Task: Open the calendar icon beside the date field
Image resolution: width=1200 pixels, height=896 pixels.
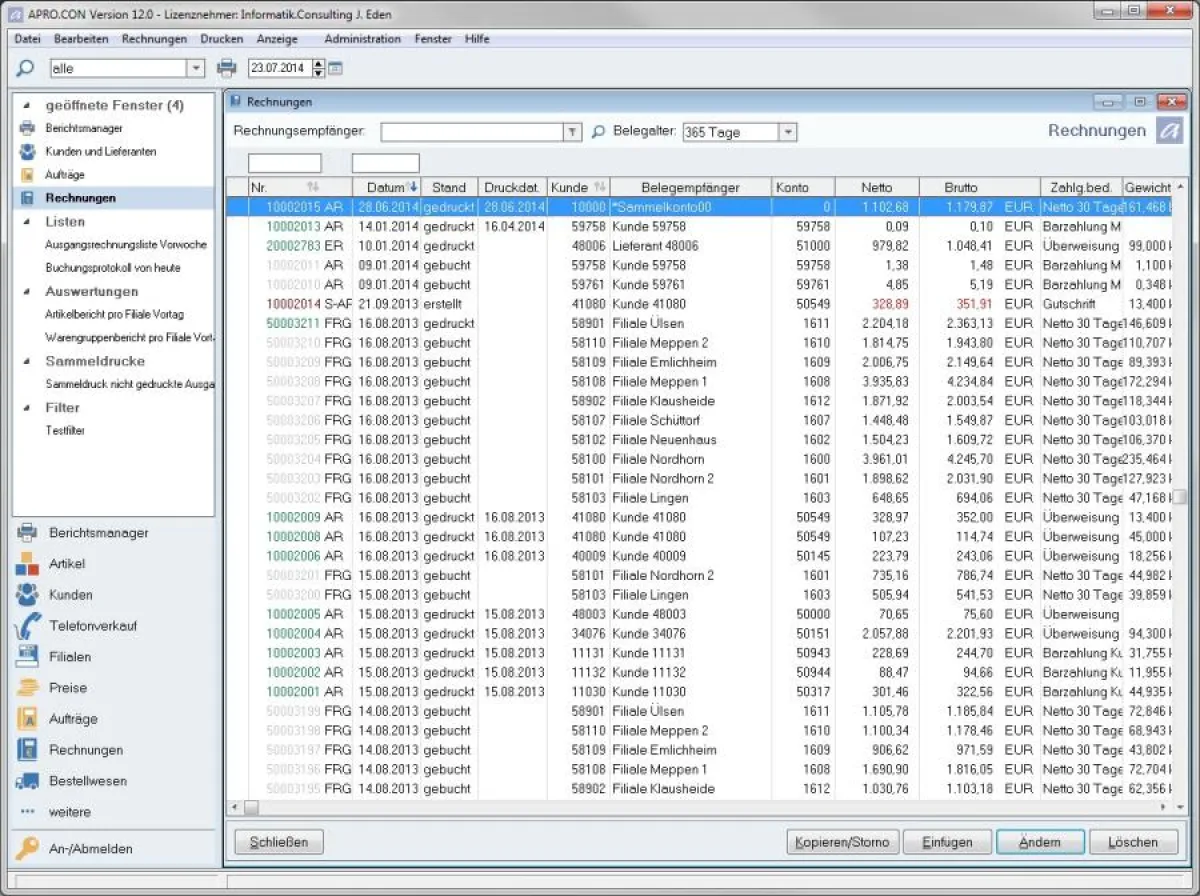Action: (334, 67)
